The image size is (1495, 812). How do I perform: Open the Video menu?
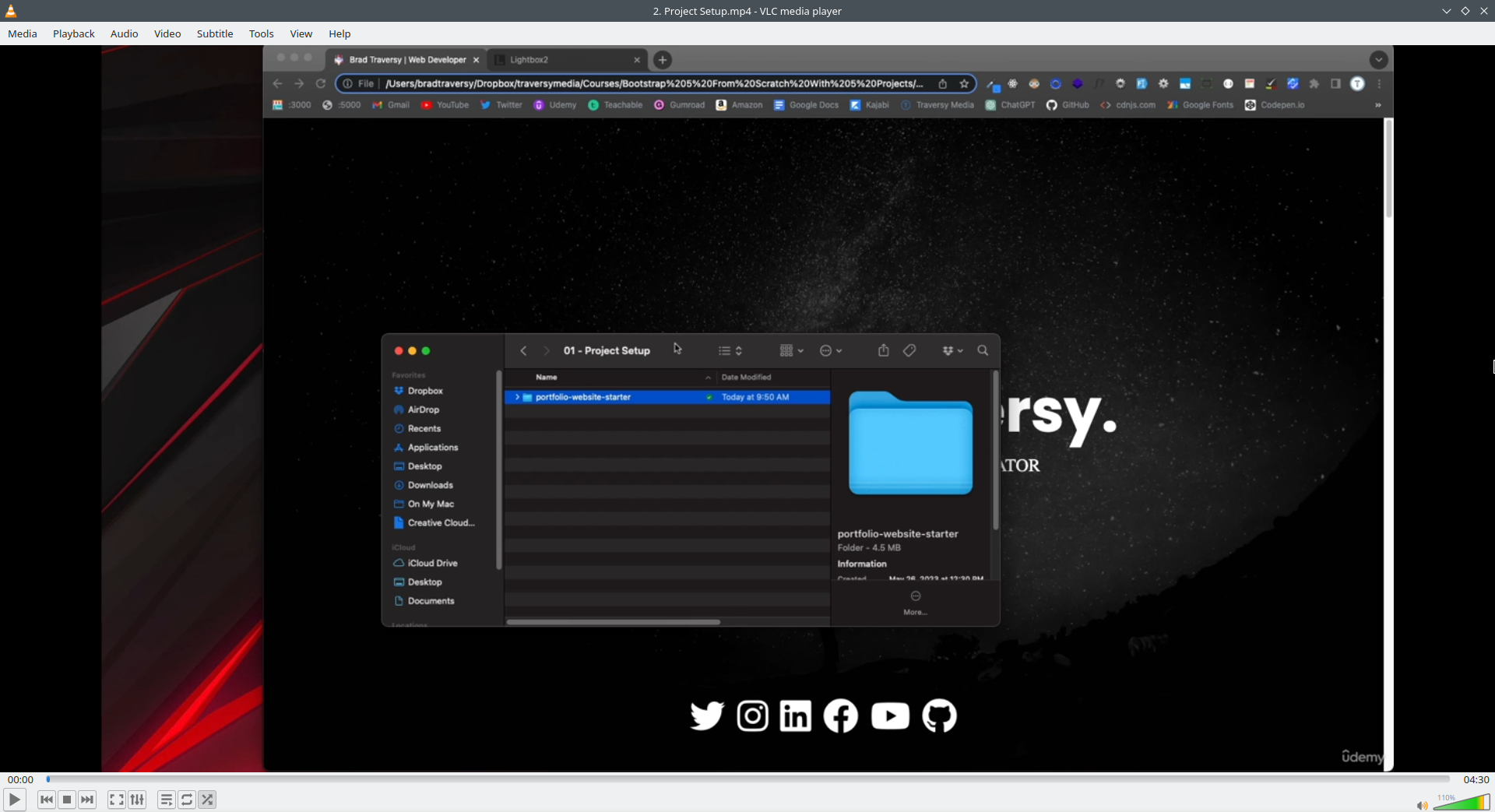click(x=167, y=33)
